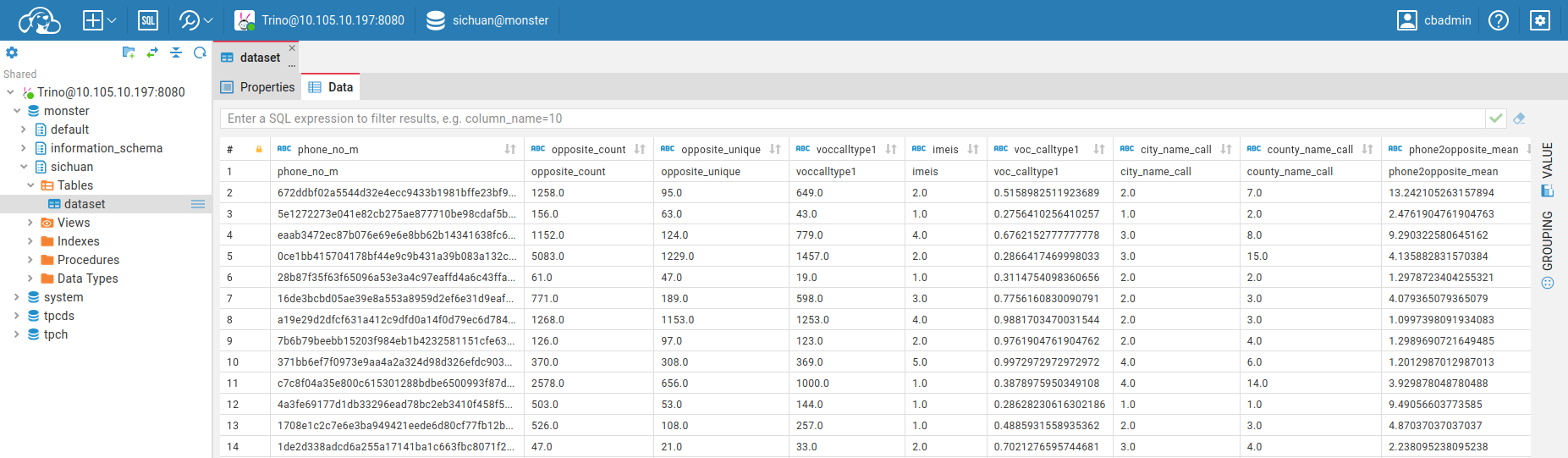
Task: Open navigator settings gear icon
Action: pos(12,52)
